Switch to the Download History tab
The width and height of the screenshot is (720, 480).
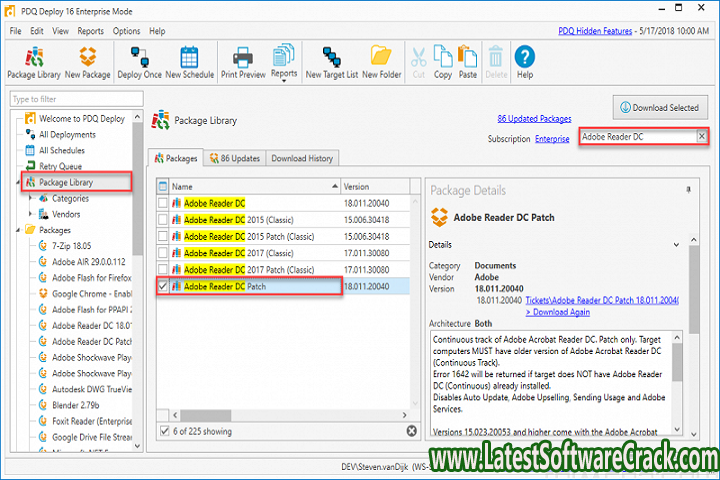[303, 158]
